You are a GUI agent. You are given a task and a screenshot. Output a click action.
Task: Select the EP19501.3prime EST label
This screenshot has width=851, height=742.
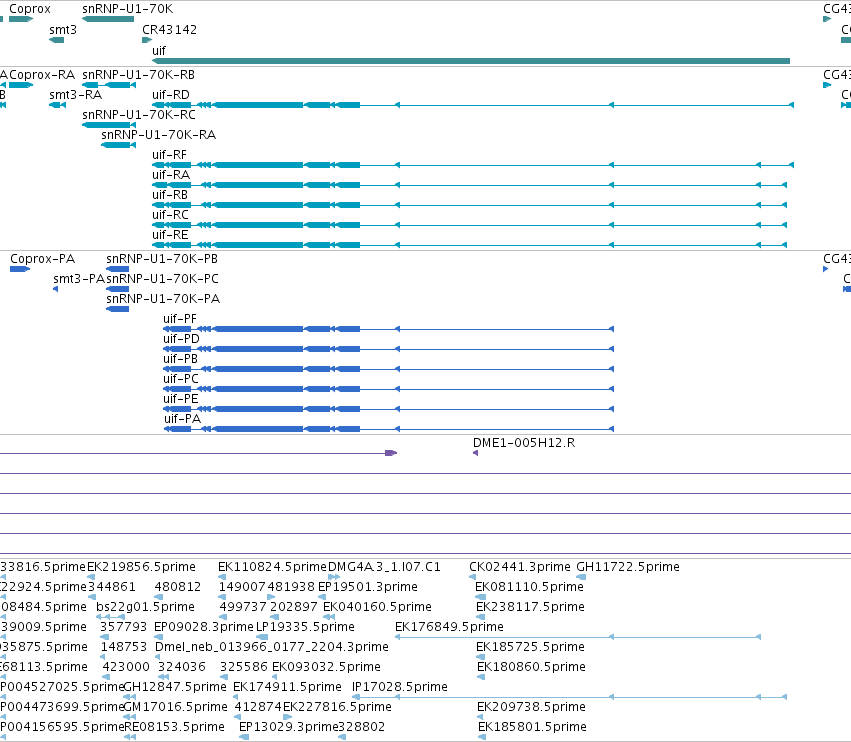tap(367, 587)
